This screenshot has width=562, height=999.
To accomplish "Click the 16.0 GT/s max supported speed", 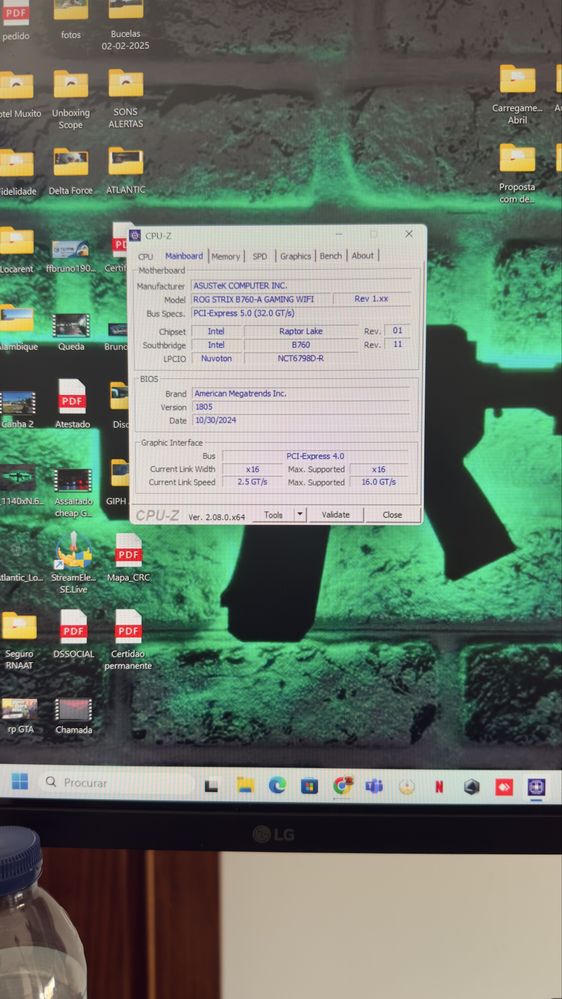I will (378, 482).
